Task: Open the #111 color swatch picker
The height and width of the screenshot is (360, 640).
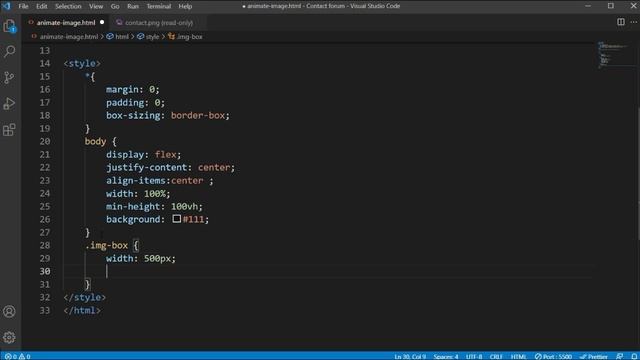Action: click(176, 219)
